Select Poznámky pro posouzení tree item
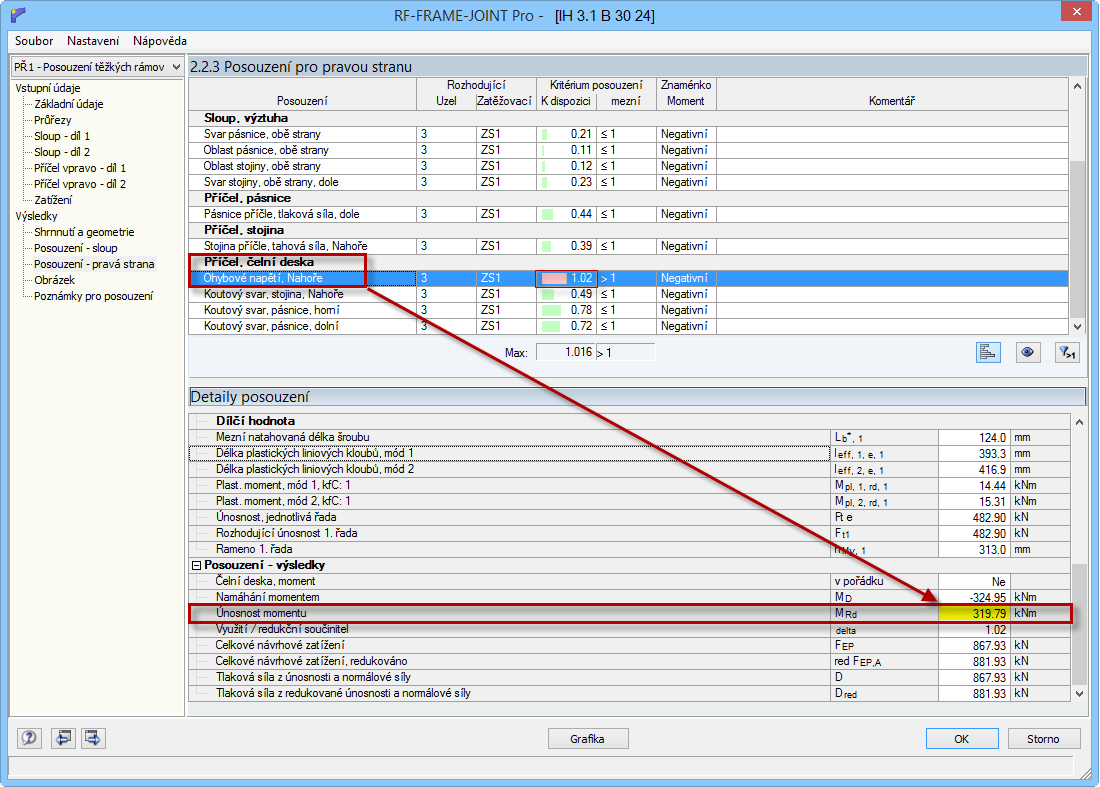1100x787 pixels. 93,296
